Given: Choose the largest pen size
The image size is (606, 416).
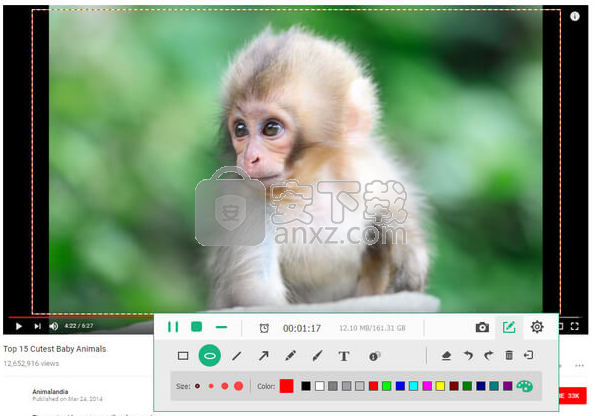Looking at the screenshot, I should pos(238,386).
